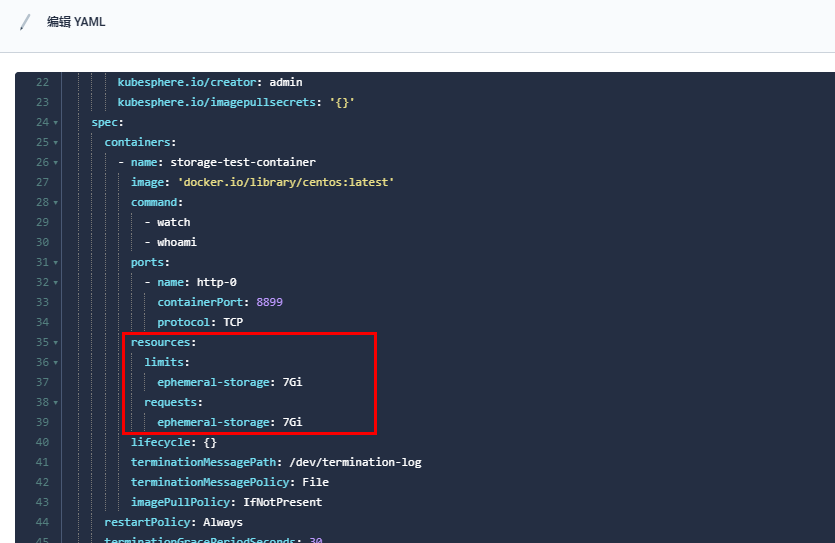Click the pencil icon beside 编辑 YAML
The height and width of the screenshot is (543, 835).
(26, 22)
